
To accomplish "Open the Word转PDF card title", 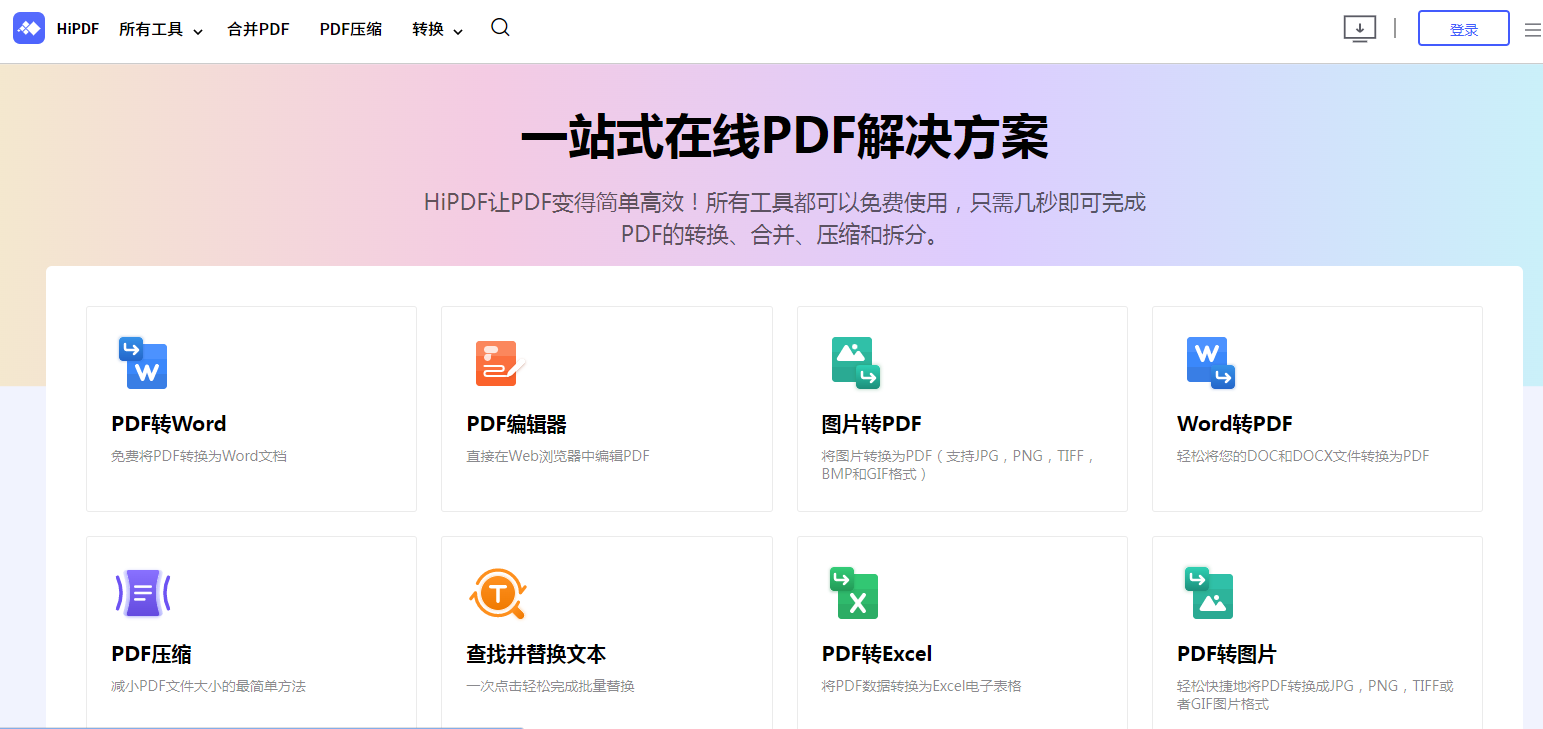I will [1234, 424].
